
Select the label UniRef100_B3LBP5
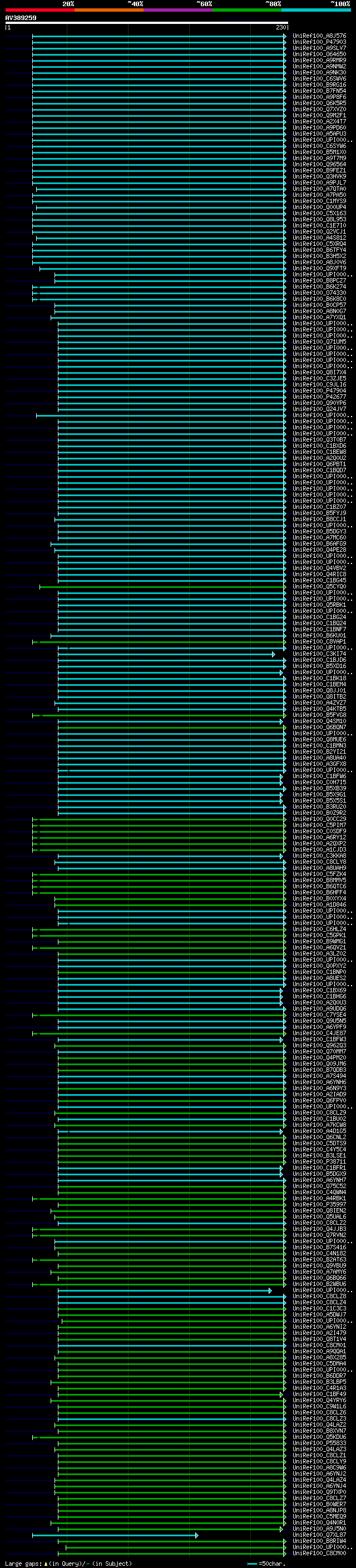[319, 1382]
